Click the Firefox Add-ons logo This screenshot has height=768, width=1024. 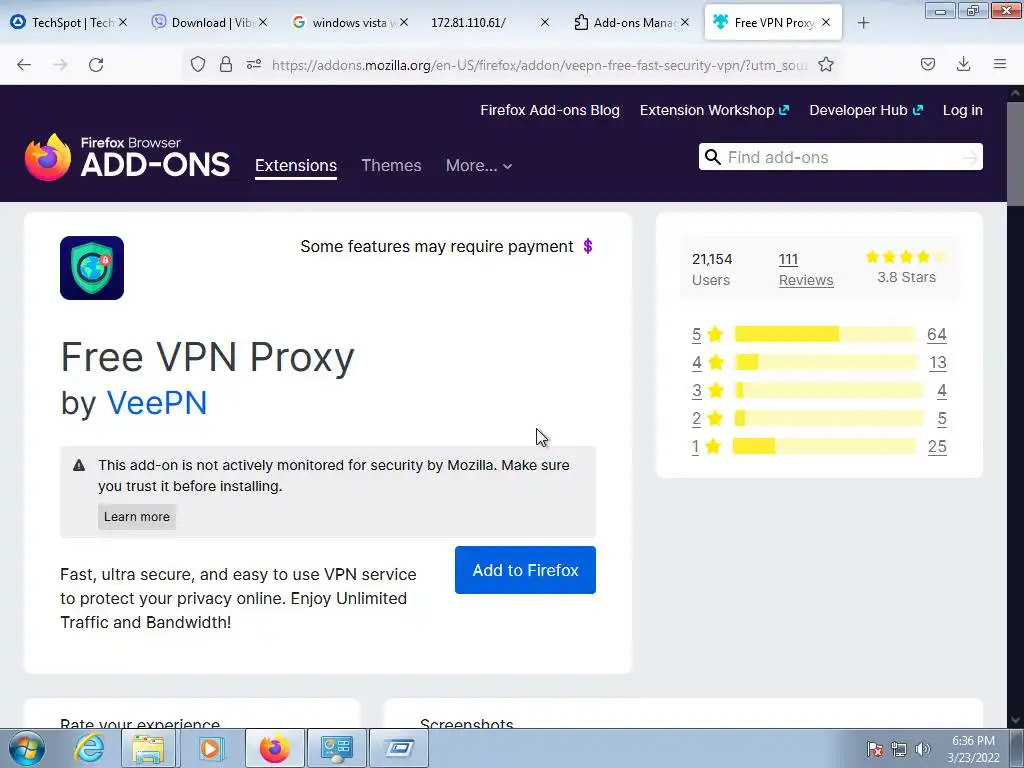point(127,157)
